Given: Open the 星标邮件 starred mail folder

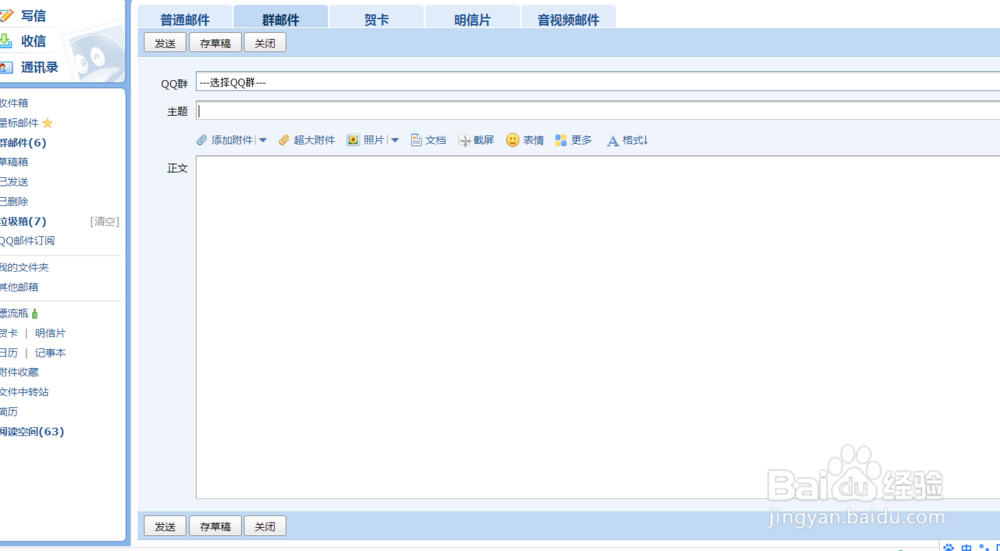Looking at the screenshot, I should [19, 122].
